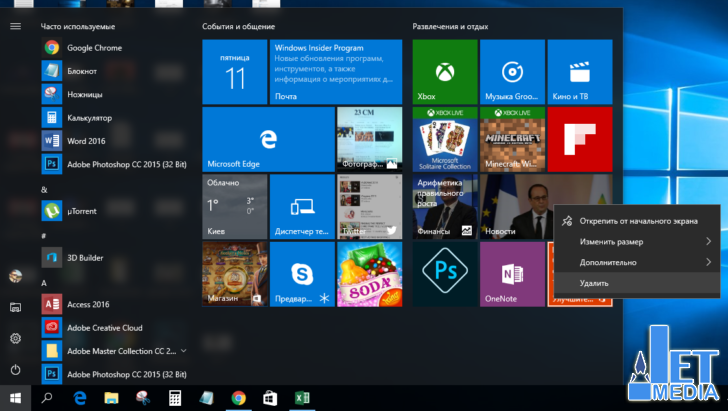Open File Explorer from the taskbar
This screenshot has height=411, width=728.
pyautogui.click(x=111, y=398)
